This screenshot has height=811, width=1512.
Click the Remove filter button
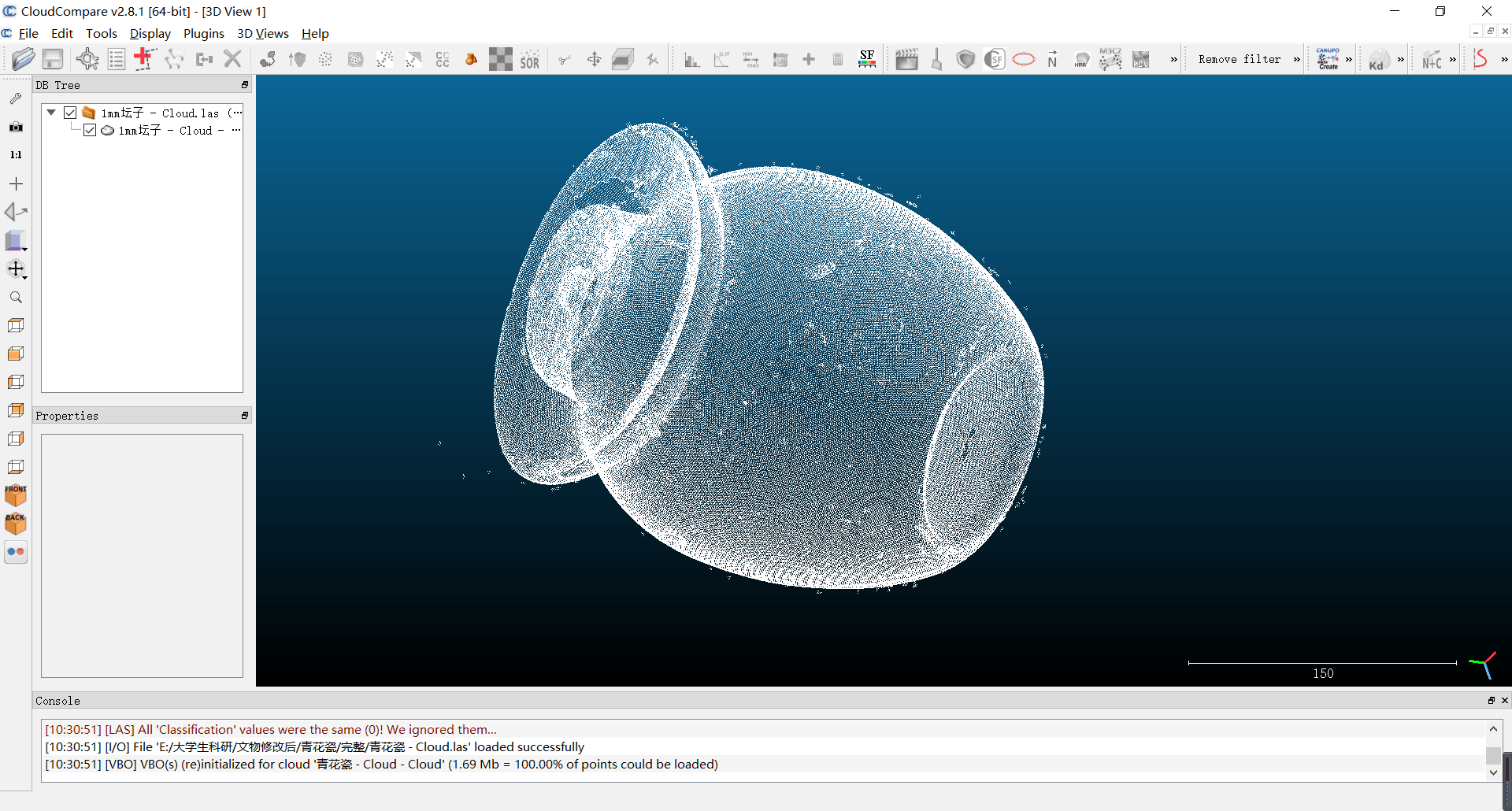tap(1240, 59)
